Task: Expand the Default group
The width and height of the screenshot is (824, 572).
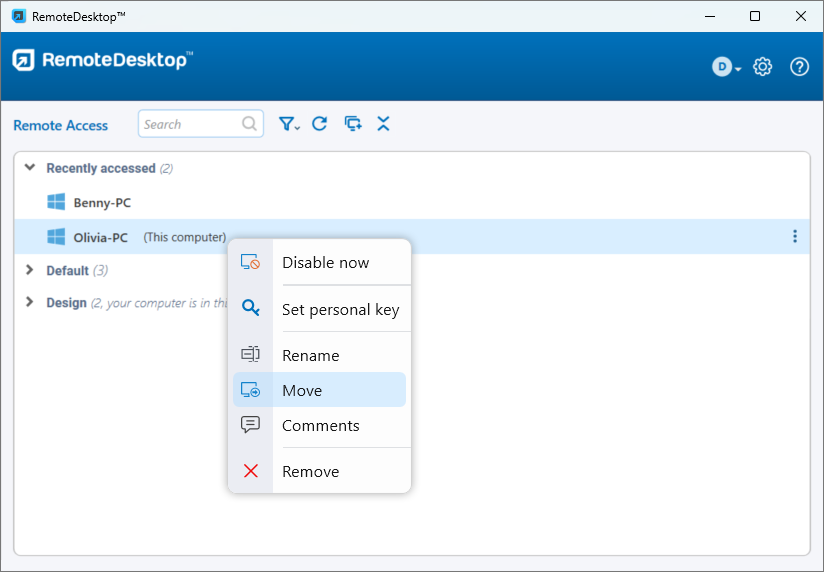Action: coord(30,270)
